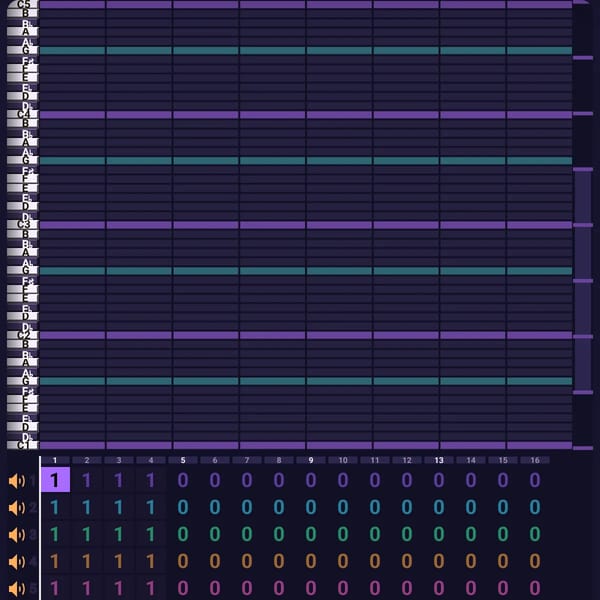Jump to bar number 5 label
The width and height of the screenshot is (600, 600).
[x=183, y=460]
